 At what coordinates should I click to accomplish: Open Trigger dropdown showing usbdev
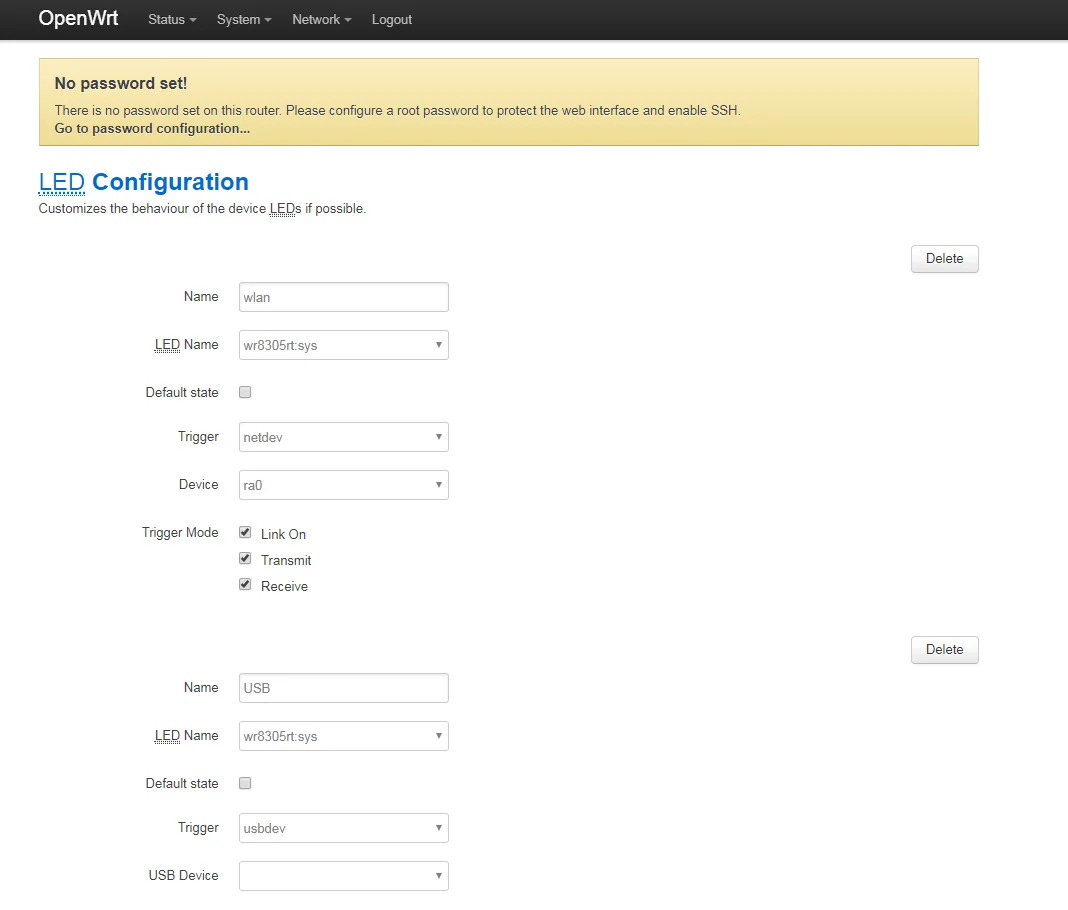click(343, 828)
